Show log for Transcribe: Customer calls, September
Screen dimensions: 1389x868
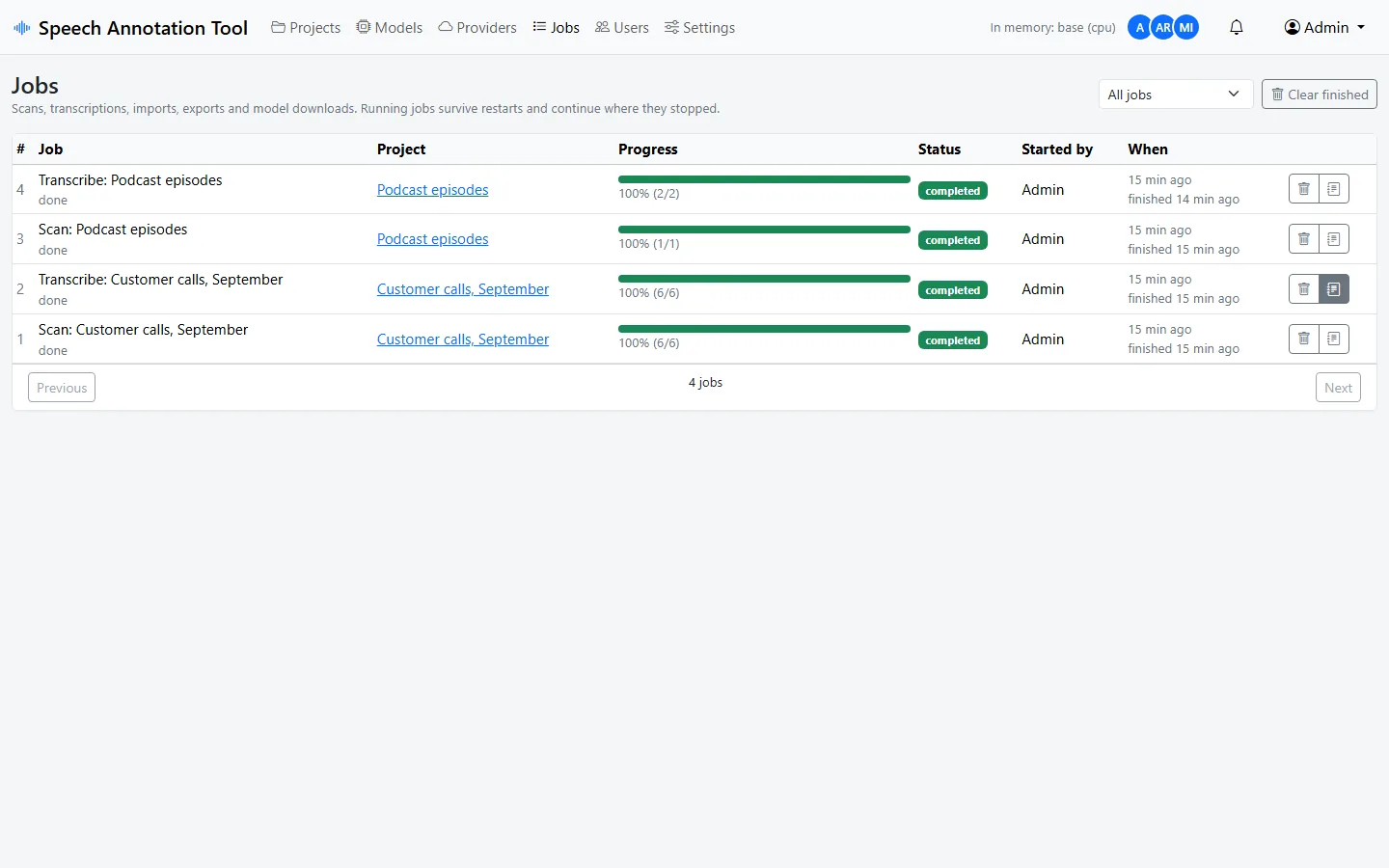pyautogui.click(x=1334, y=289)
